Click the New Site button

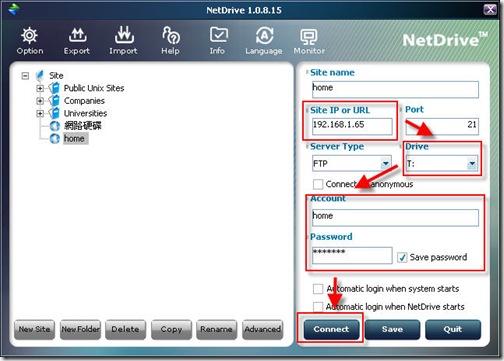(34, 329)
